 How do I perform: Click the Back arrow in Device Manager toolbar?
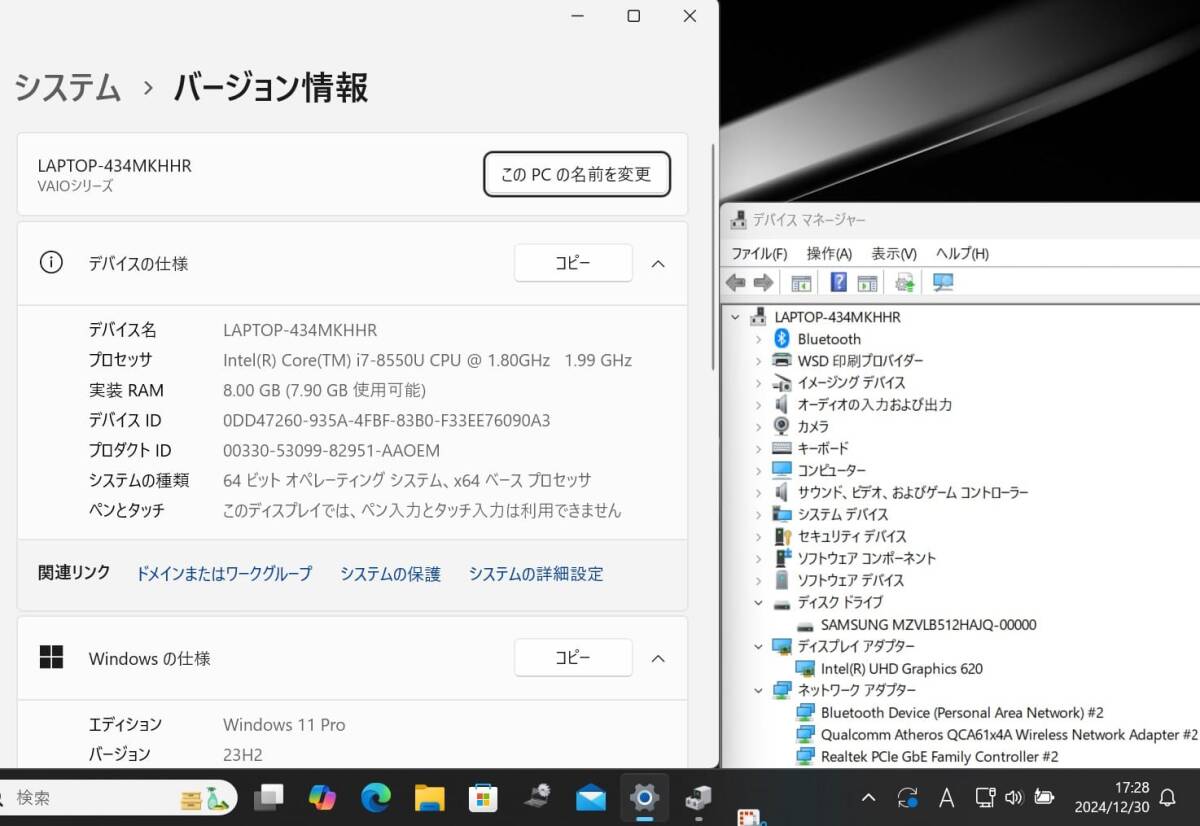tap(736, 283)
